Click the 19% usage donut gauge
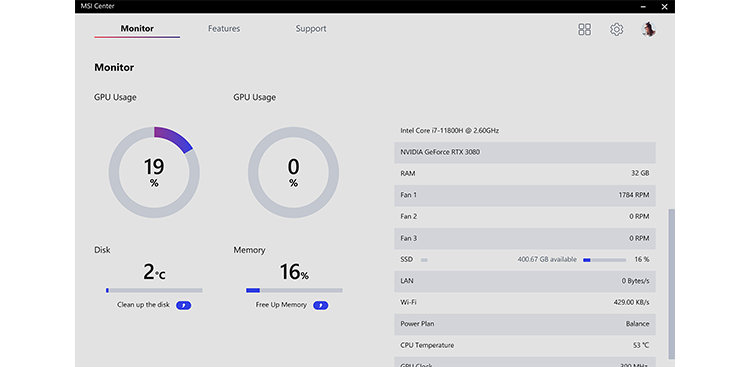 (154, 172)
